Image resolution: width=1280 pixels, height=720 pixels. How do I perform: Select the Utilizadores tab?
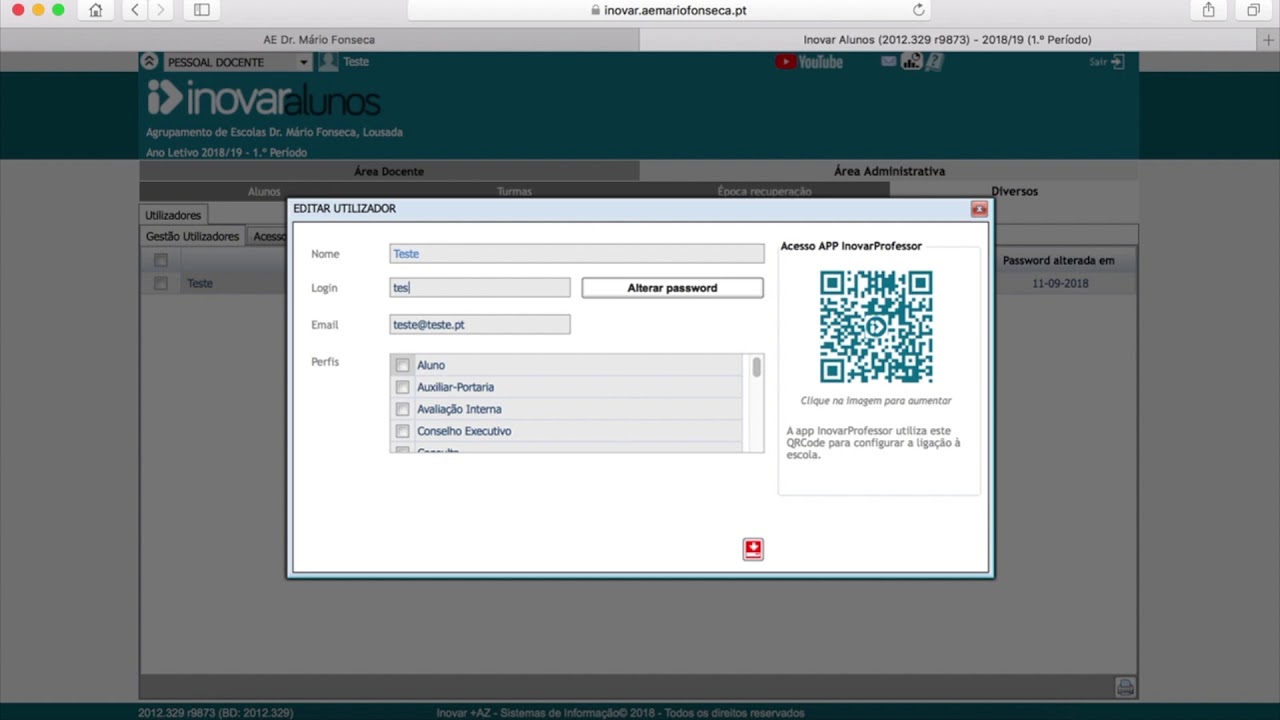pyautogui.click(x=173, y=215)
